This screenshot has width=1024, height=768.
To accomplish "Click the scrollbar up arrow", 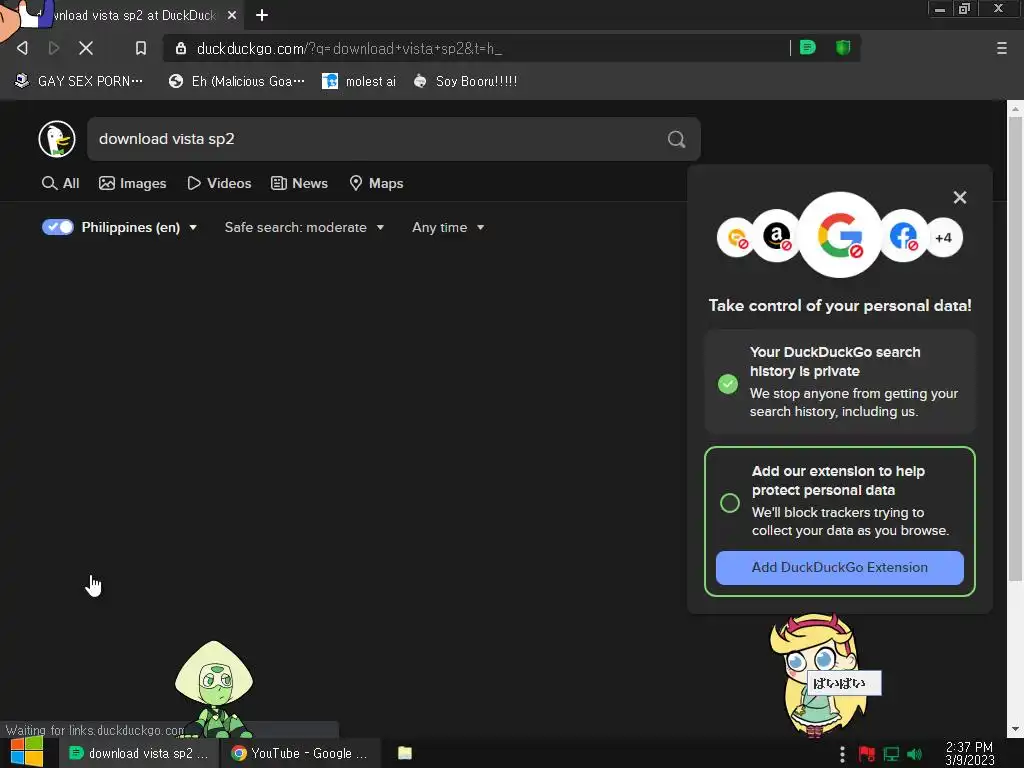I will (x=1015, y=108).
